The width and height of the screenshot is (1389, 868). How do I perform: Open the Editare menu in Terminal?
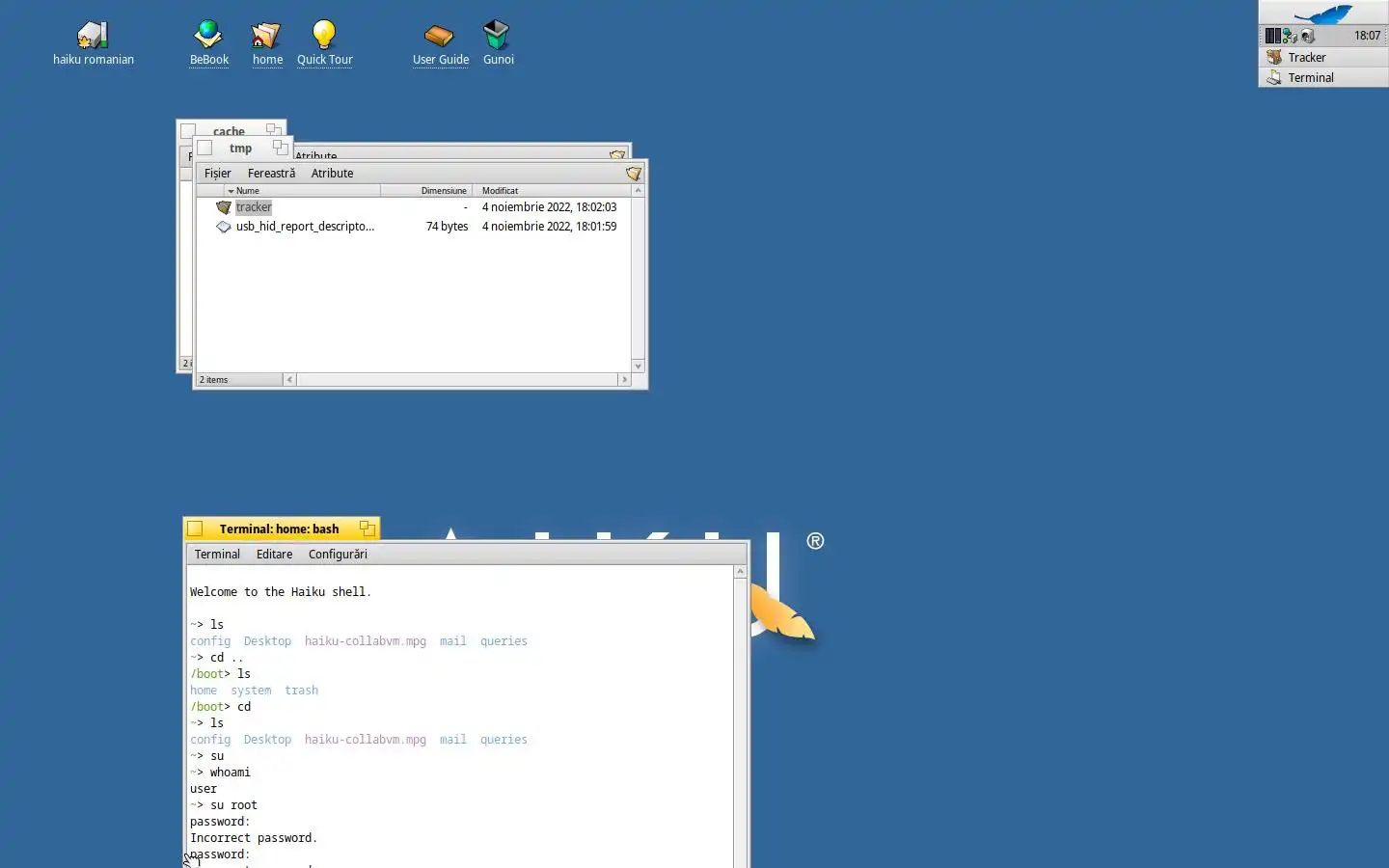pos(275,555)
